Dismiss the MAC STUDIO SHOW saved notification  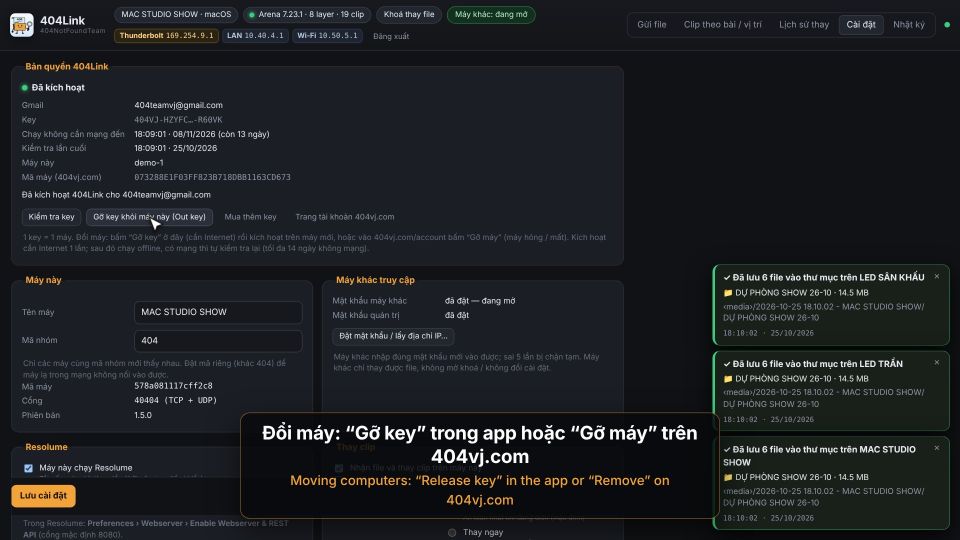click(x=937, y=448)
